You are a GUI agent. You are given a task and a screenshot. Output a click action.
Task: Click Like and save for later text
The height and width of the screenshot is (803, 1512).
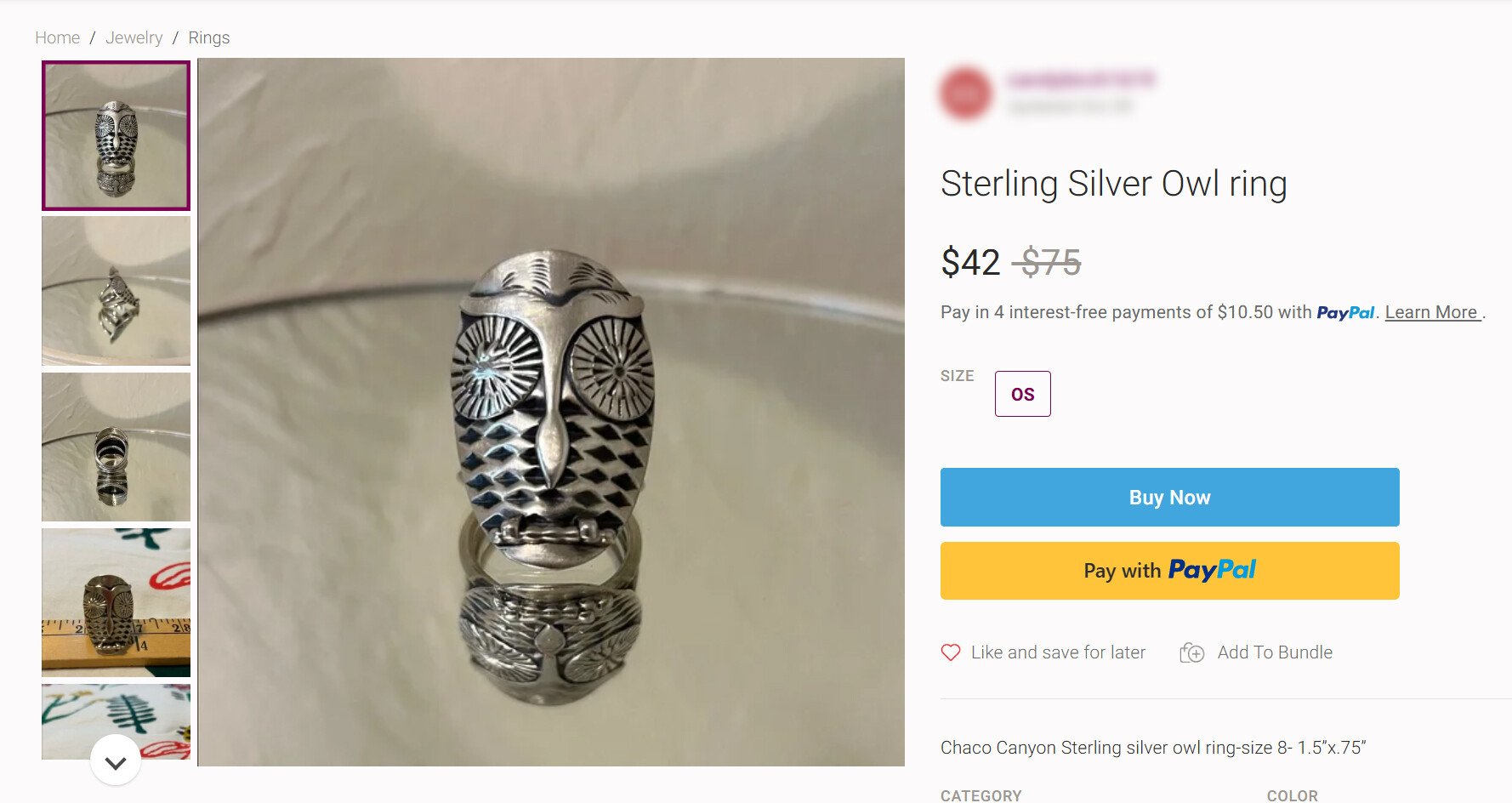click(1058, 652)
